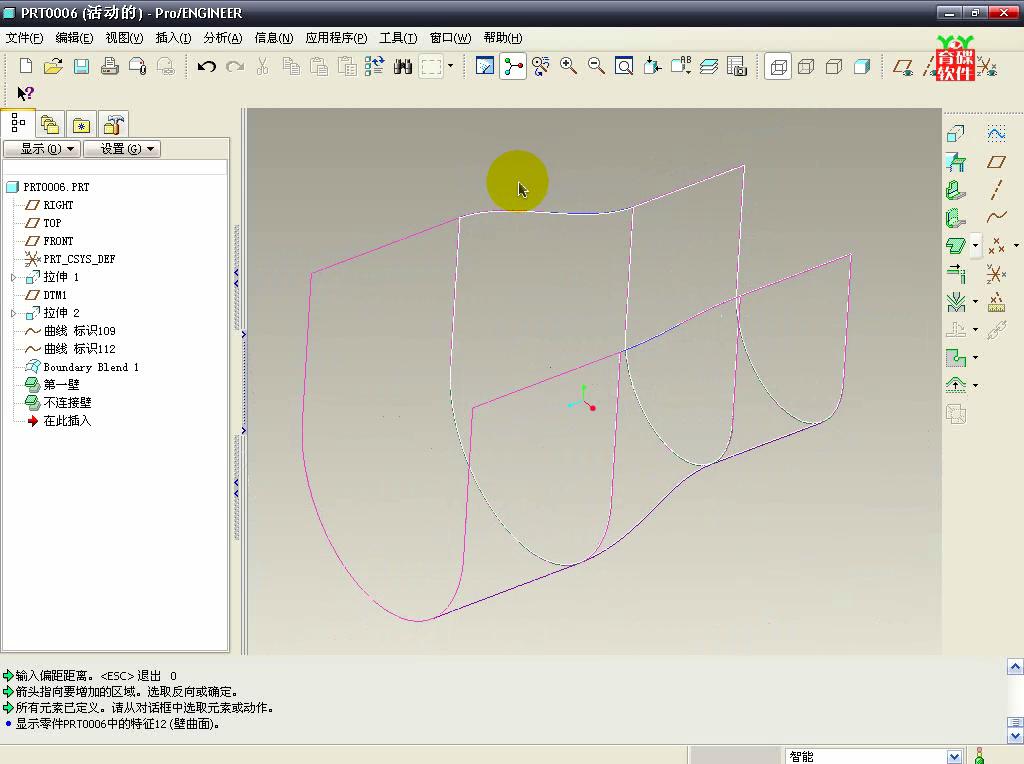
Task: Create a datum plane from right toolbar
Action: (x=997, y=162)
